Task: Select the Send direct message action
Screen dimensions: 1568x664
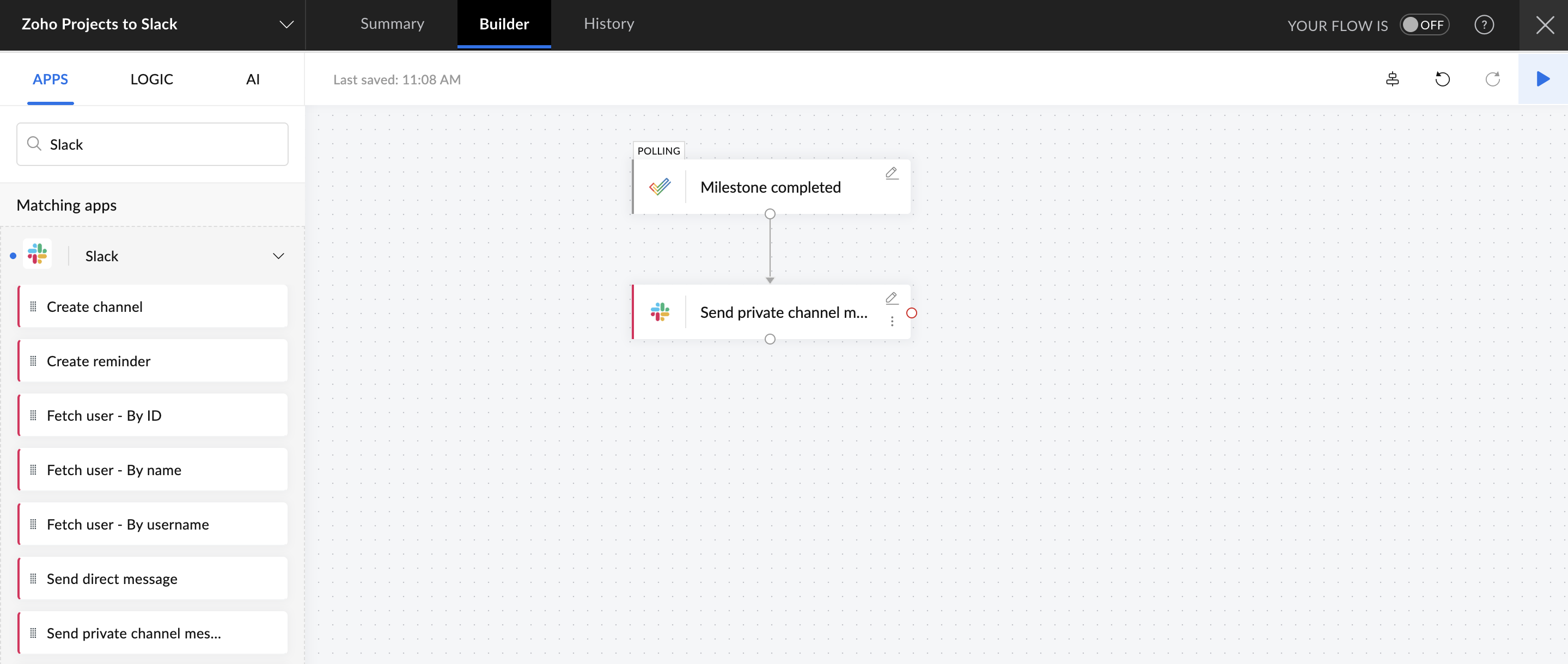Action: pyautogui.click(x=152, y=578)
